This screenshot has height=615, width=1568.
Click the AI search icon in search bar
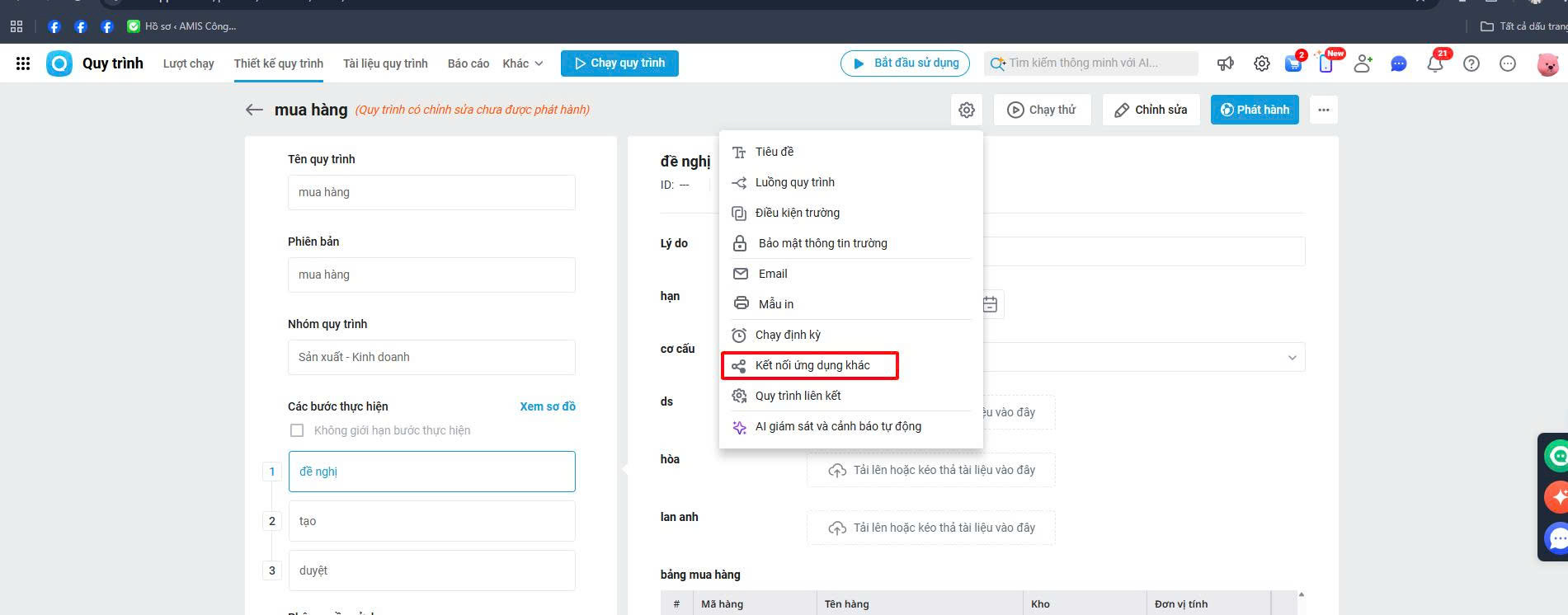[997, 63]
